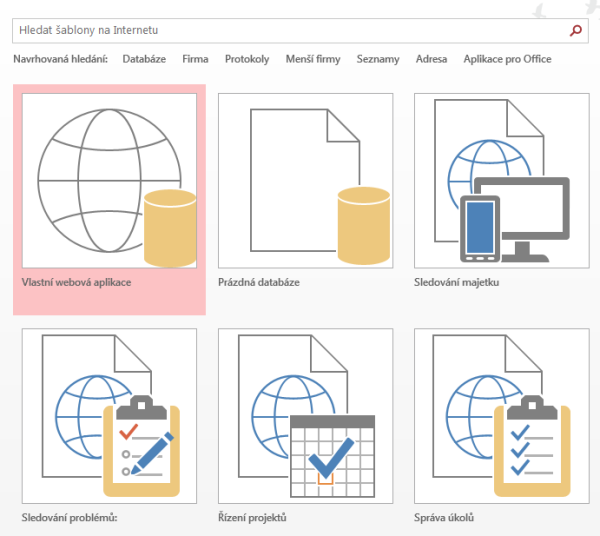Click the 'Řízení projektů' label
The image size is (600, 536).
click(252, 518)
